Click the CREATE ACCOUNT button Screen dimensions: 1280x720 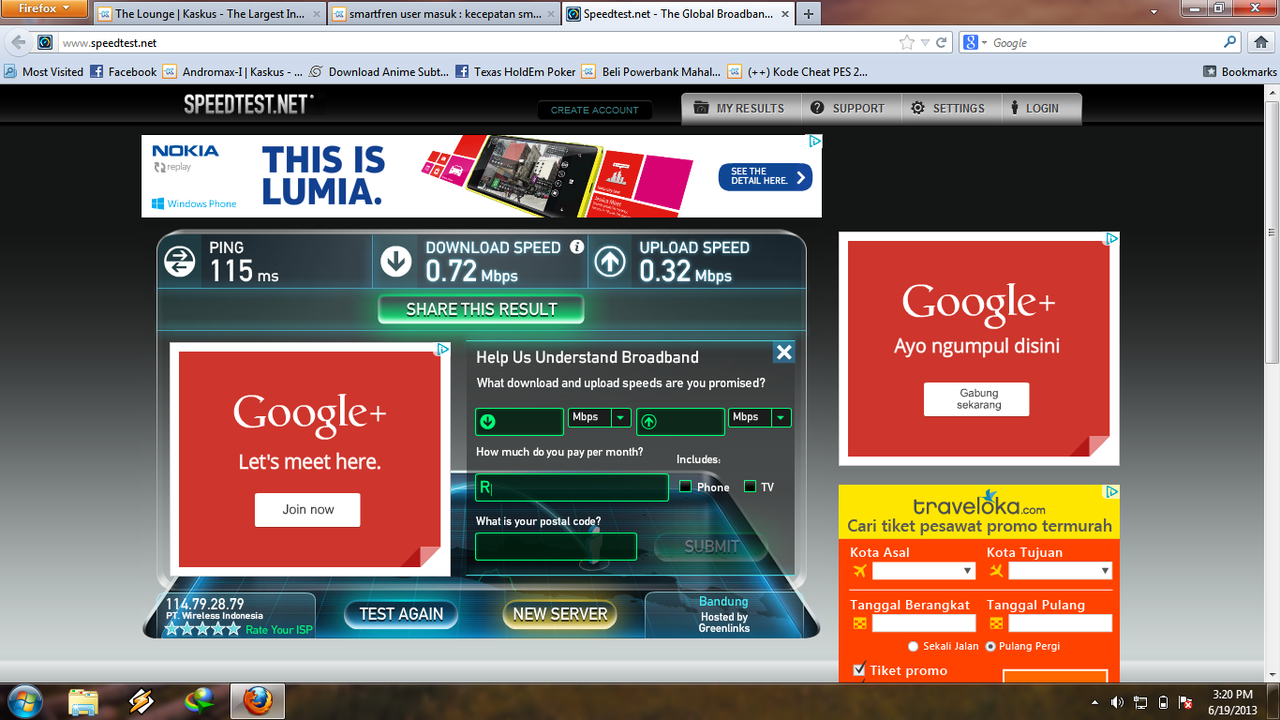[595, 110]
